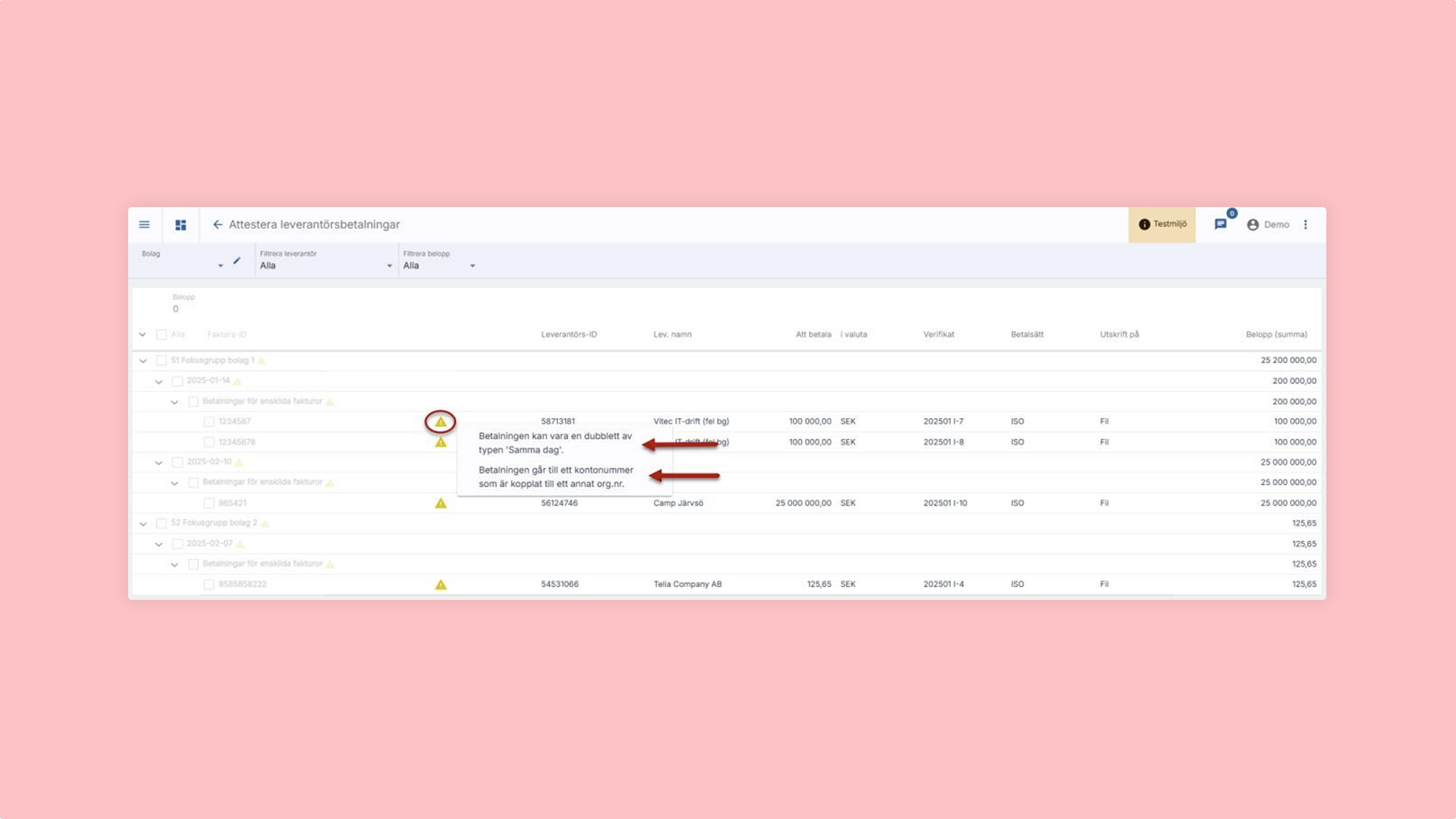Open the hamburger main menu

tap(144, 224)
